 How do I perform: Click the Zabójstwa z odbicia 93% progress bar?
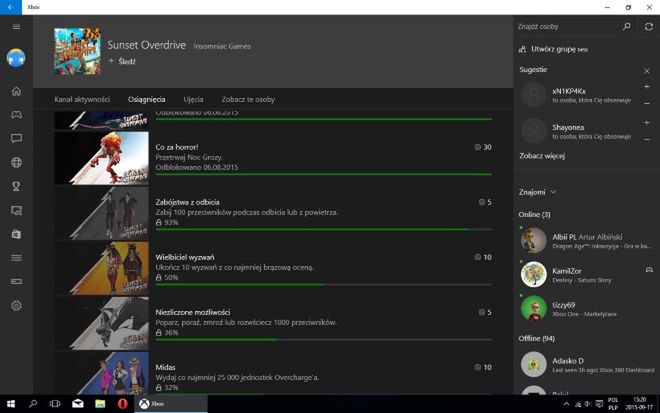(x=323, y=229)
